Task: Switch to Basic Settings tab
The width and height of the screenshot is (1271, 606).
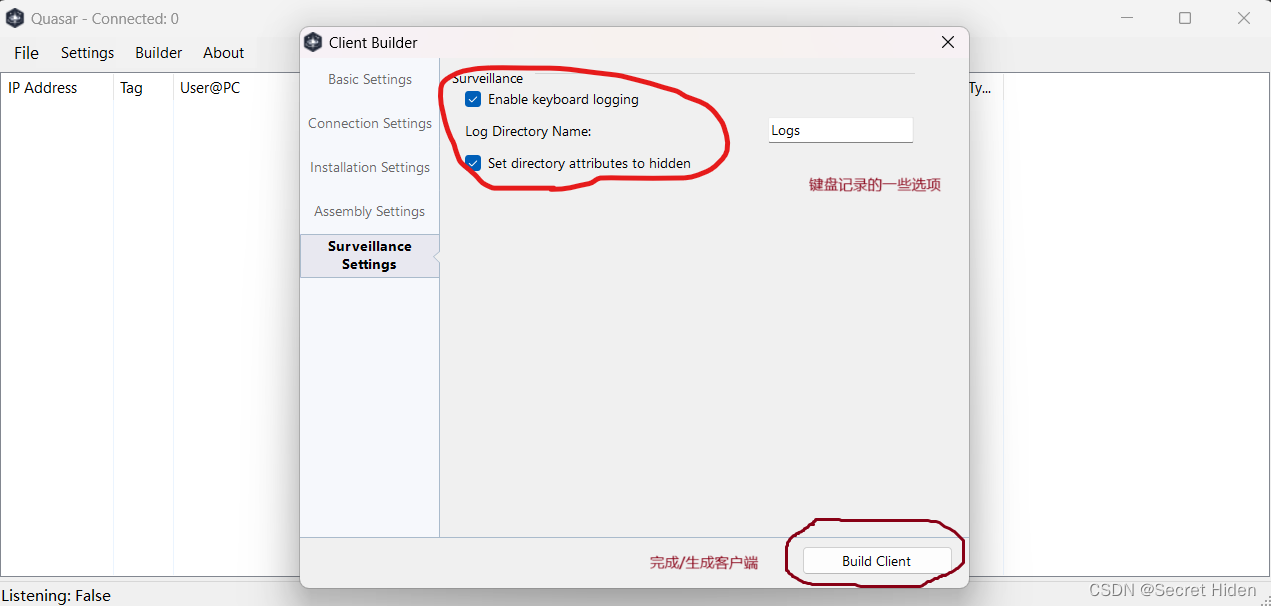Action: click(370, 79)
